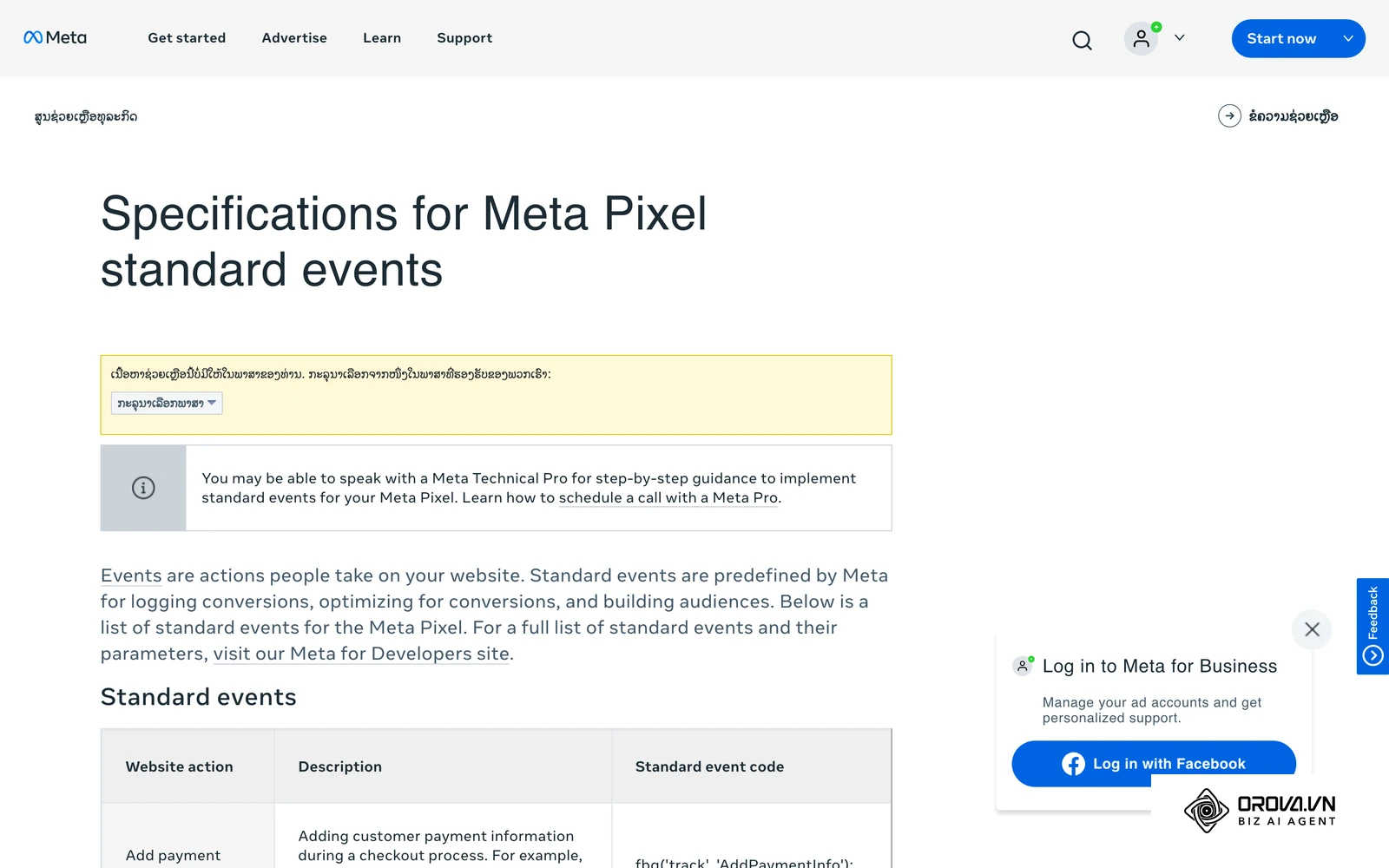Click the Lao help link at top right
This screenshot has width=1389, height=868.
click(x=1293, y=116)
